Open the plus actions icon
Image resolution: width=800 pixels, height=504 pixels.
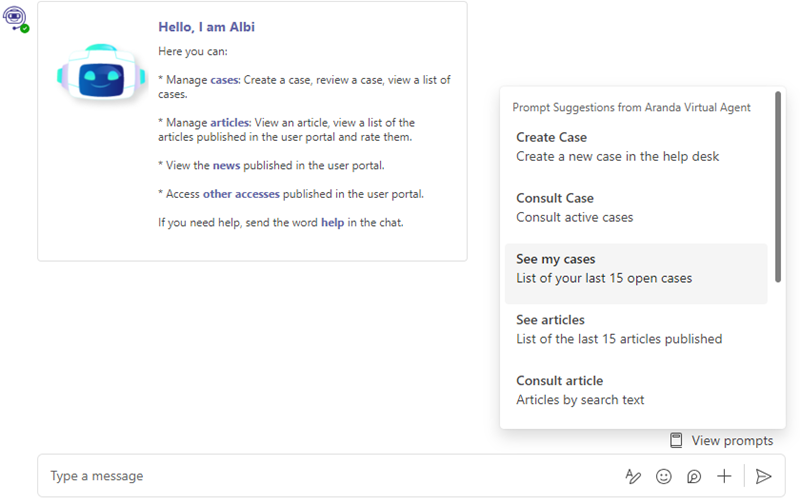click(724, 476)
